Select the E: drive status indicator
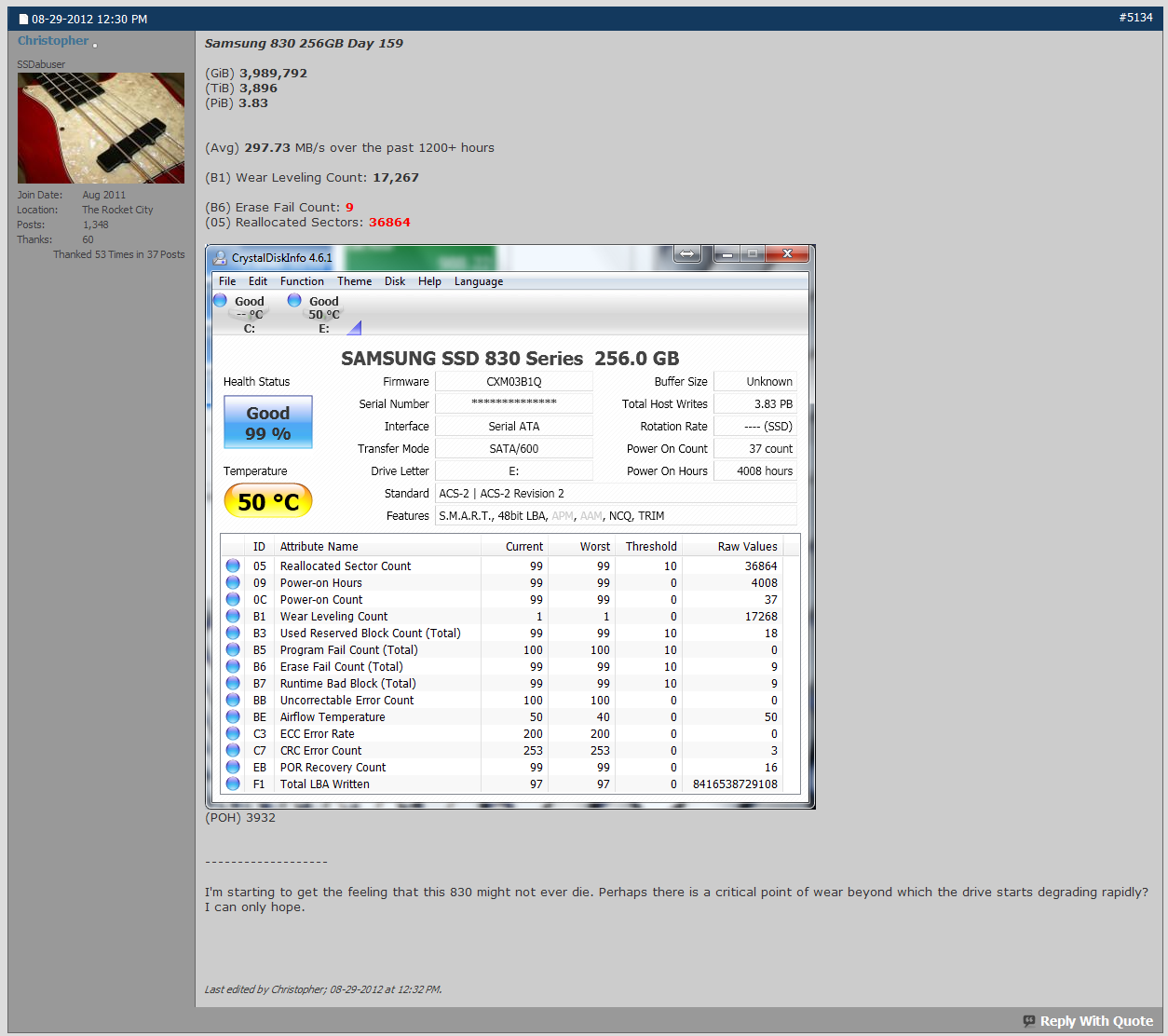The image size is (1168, 1036). (x=316, y=314)
